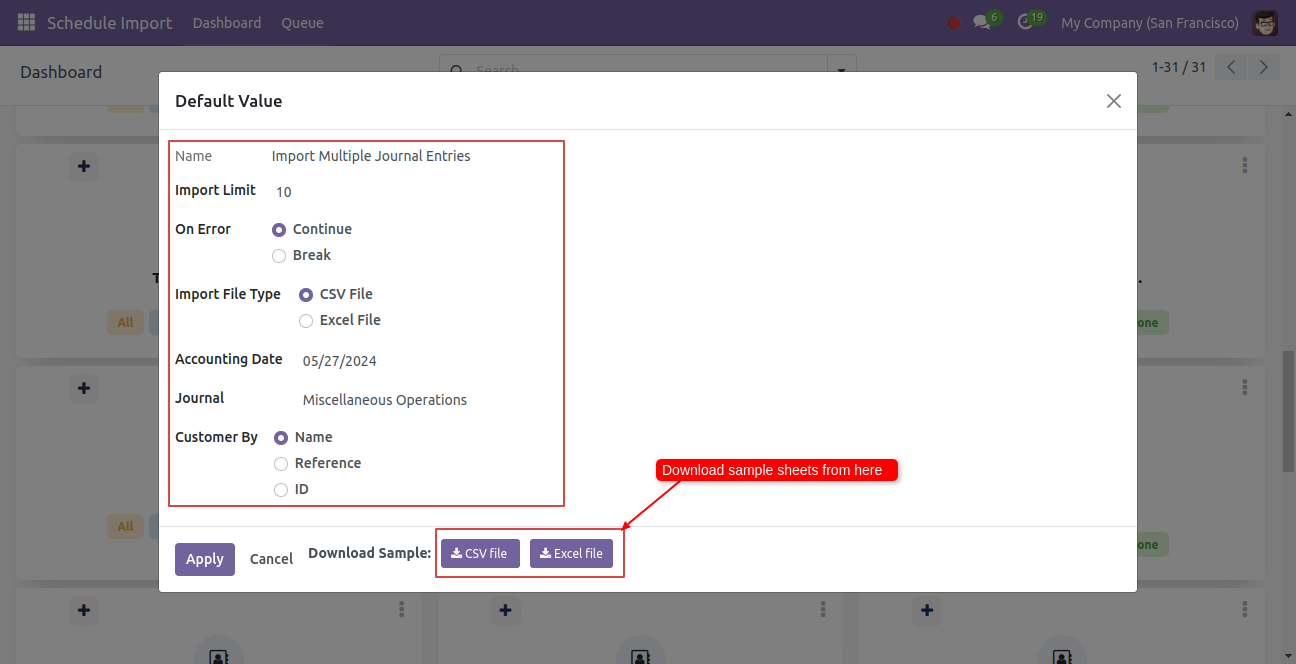
Task: Click the bottom-left card's plus icon
Action: pyautogui.click(x=84, y=610)
